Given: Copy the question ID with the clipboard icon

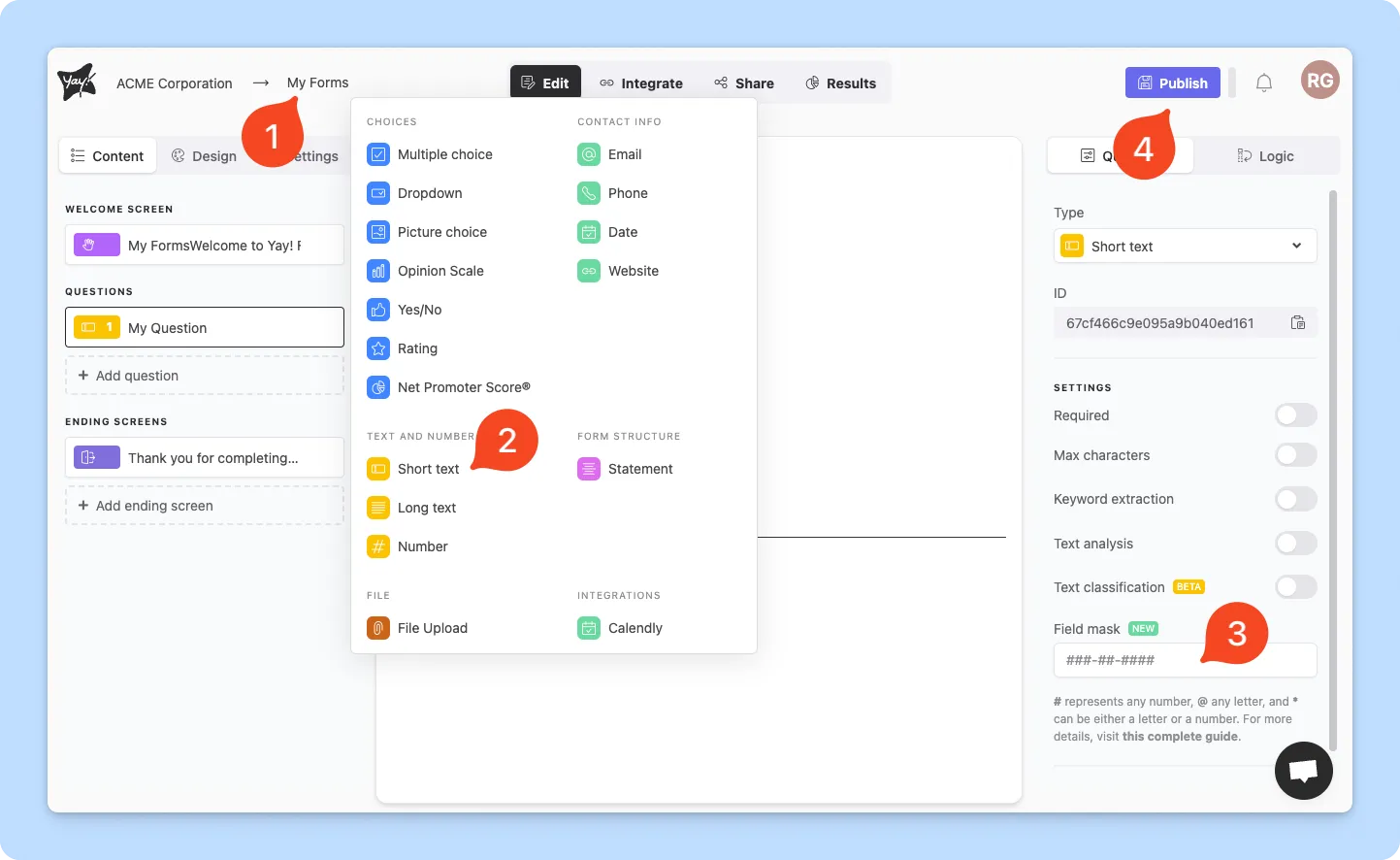Looking at the screenshot, I should (1297, 323).
